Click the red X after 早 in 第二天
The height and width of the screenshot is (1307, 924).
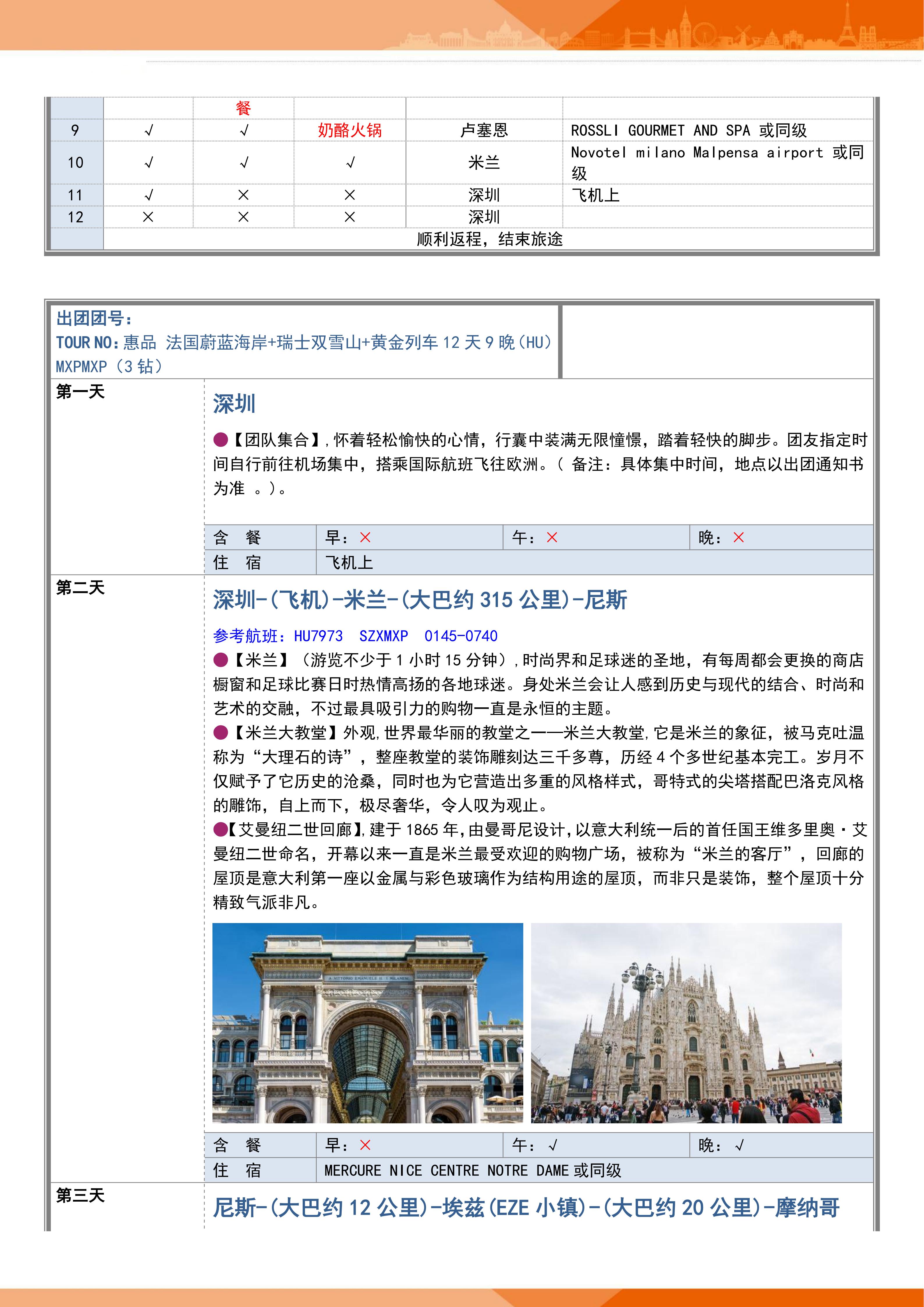click(x=365, y=1145)
